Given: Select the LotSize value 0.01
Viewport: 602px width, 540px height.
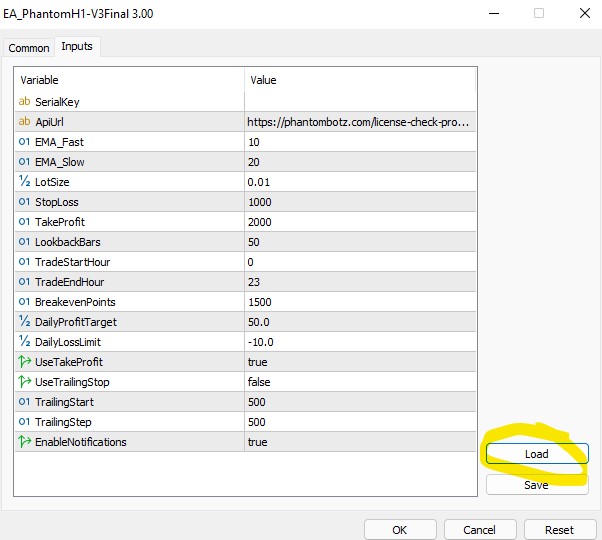Looking at the screenshot, I should coord(360,182).
